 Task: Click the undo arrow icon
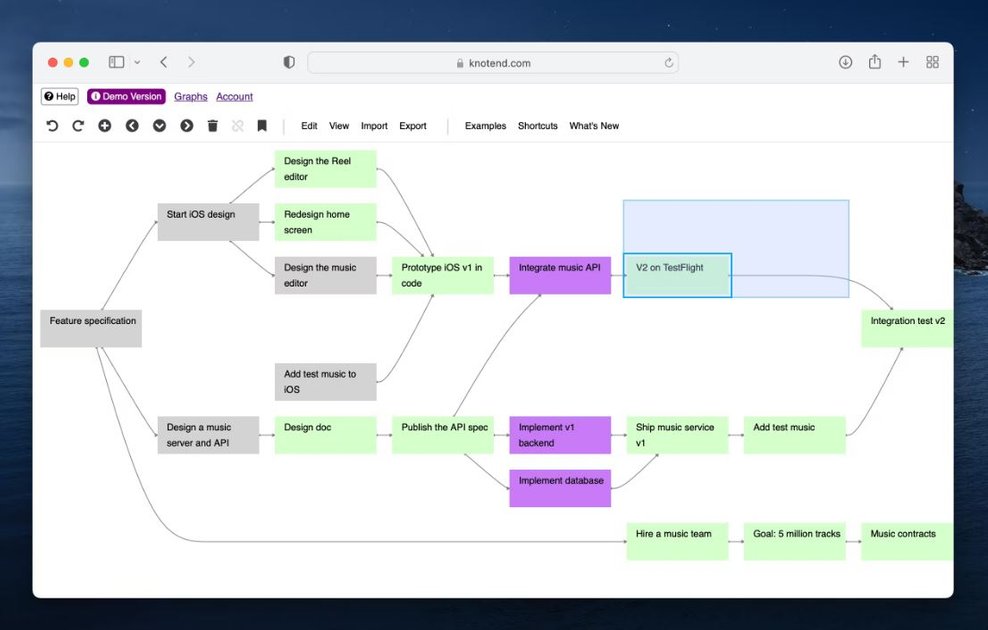(x=53, y=126)
